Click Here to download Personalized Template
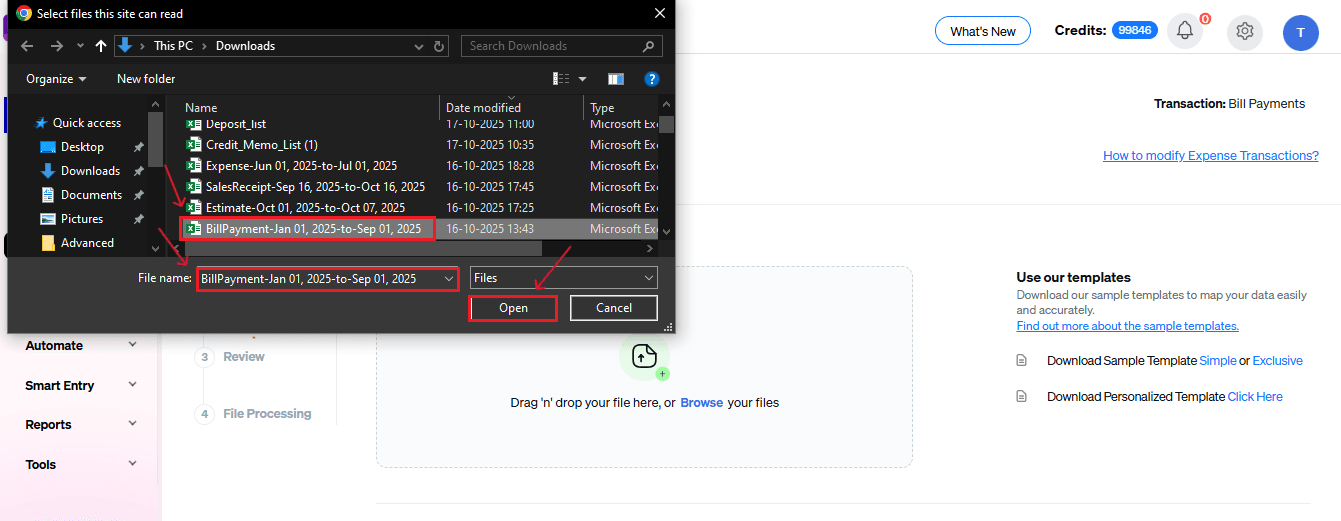1341x521 pixels. [1255, 397]
